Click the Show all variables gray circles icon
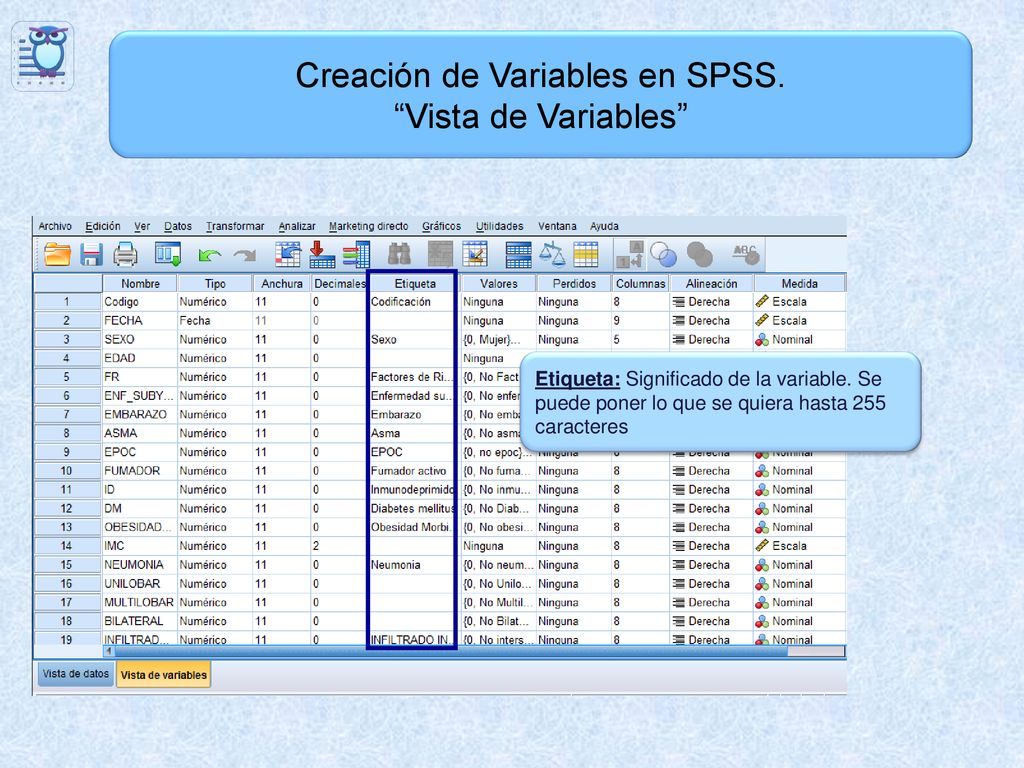Image resolution: width=1024 pixels, height=768 pixels. pyautogui.click(x=699, y=255)
